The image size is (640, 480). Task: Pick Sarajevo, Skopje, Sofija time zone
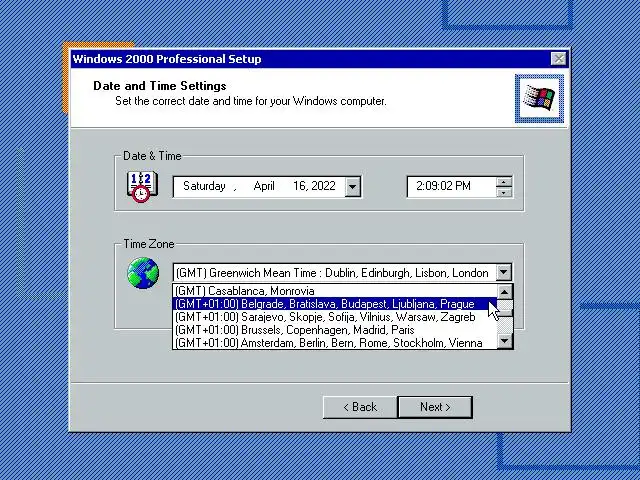click(335, 317)
